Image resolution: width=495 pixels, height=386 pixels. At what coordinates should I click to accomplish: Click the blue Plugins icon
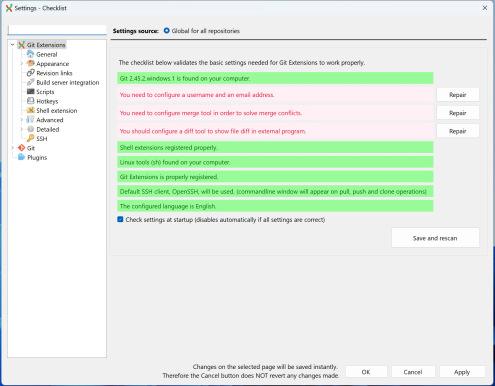point(22,157)
